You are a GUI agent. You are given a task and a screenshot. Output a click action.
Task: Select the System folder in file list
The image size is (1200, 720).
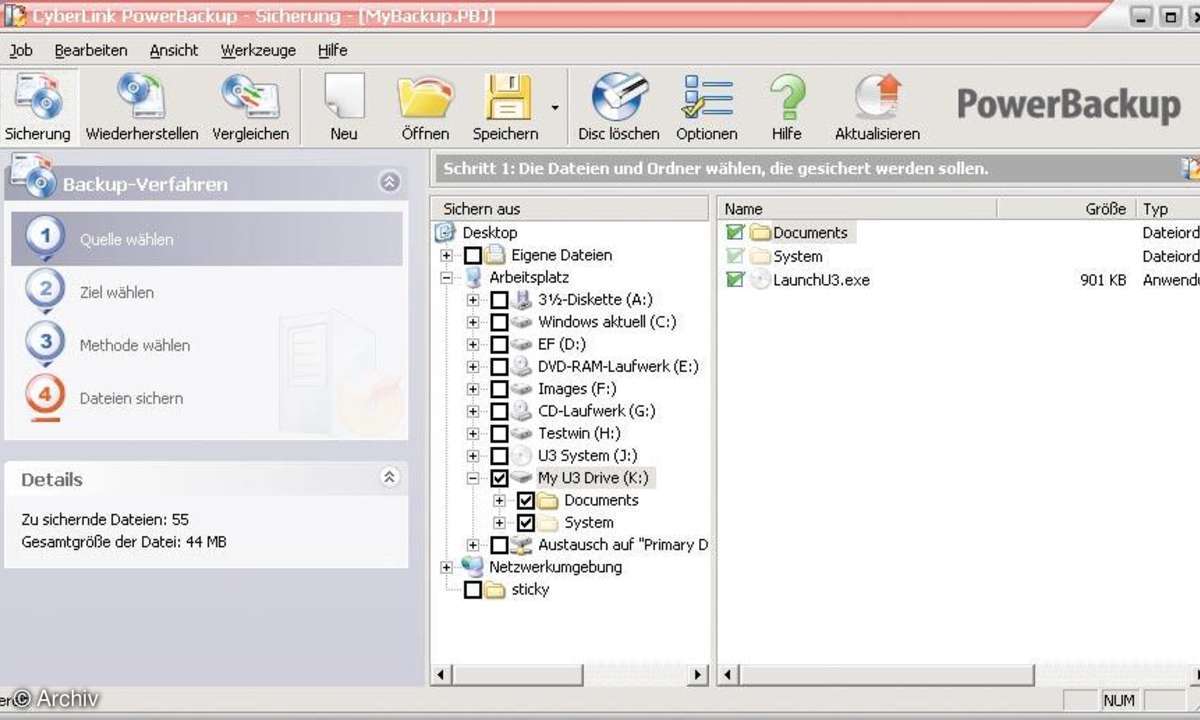[787, 256]
